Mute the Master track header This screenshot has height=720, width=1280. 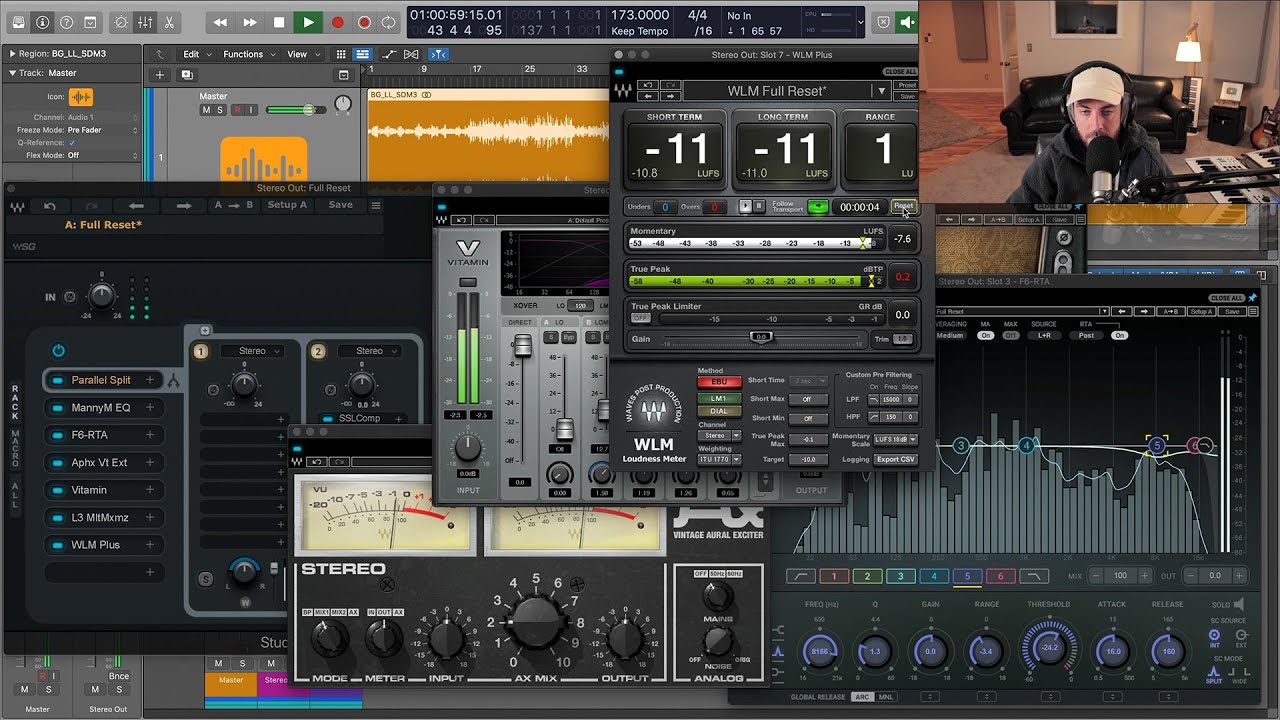[x=207, y=110]
